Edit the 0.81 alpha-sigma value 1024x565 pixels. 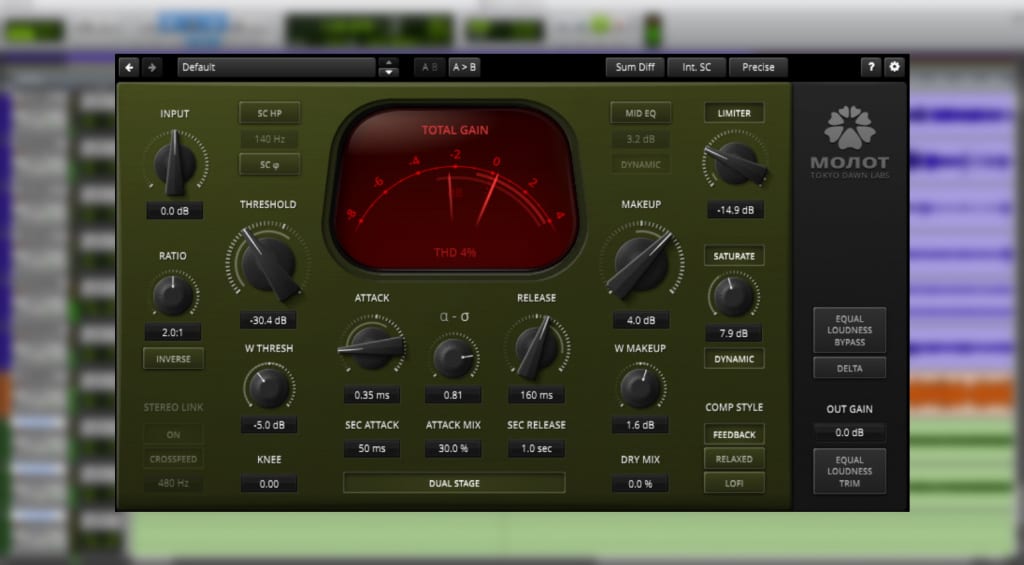pyautogui.click(x=453, y=395)
